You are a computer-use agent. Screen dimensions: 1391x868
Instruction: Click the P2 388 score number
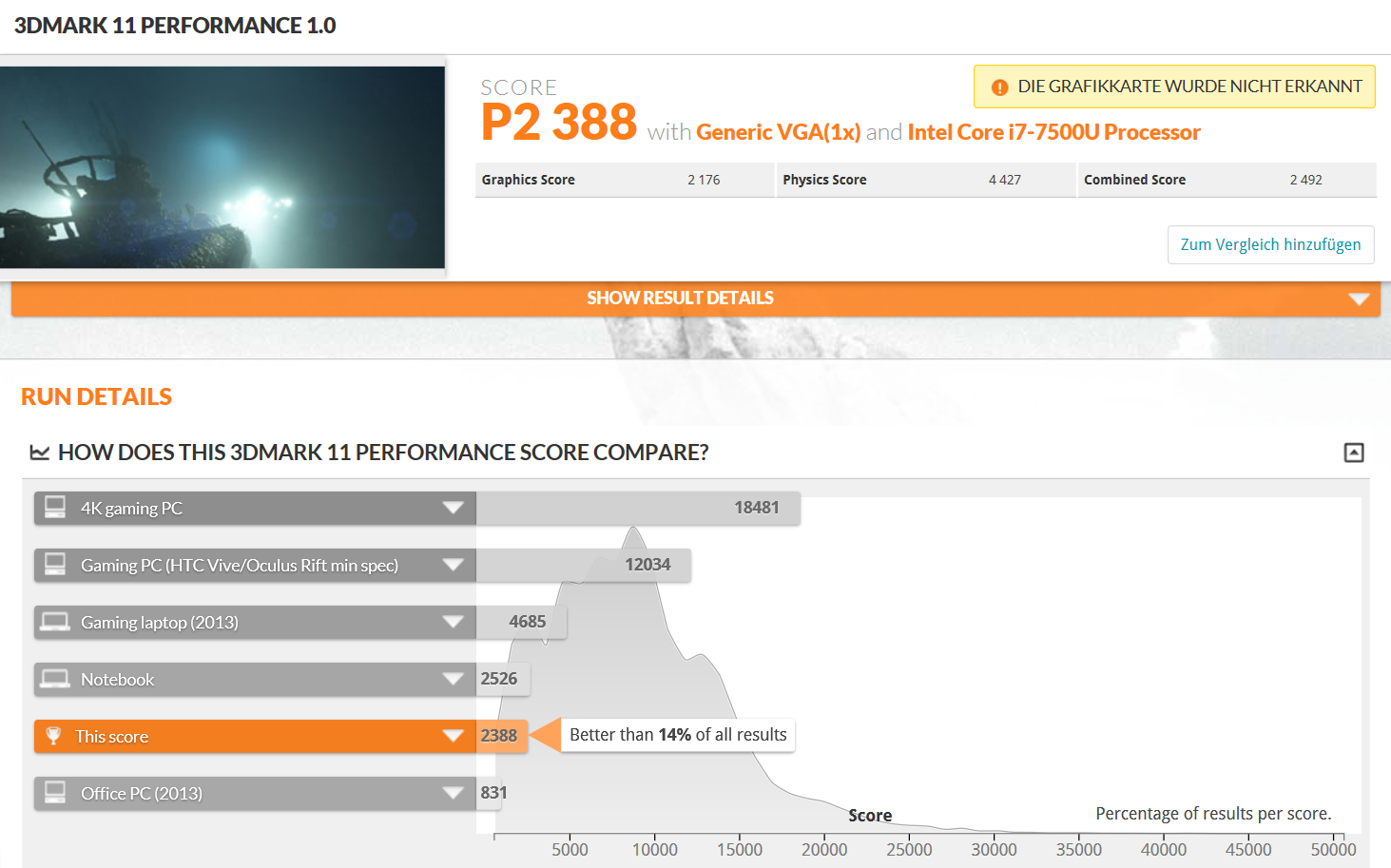click(559, 122)
